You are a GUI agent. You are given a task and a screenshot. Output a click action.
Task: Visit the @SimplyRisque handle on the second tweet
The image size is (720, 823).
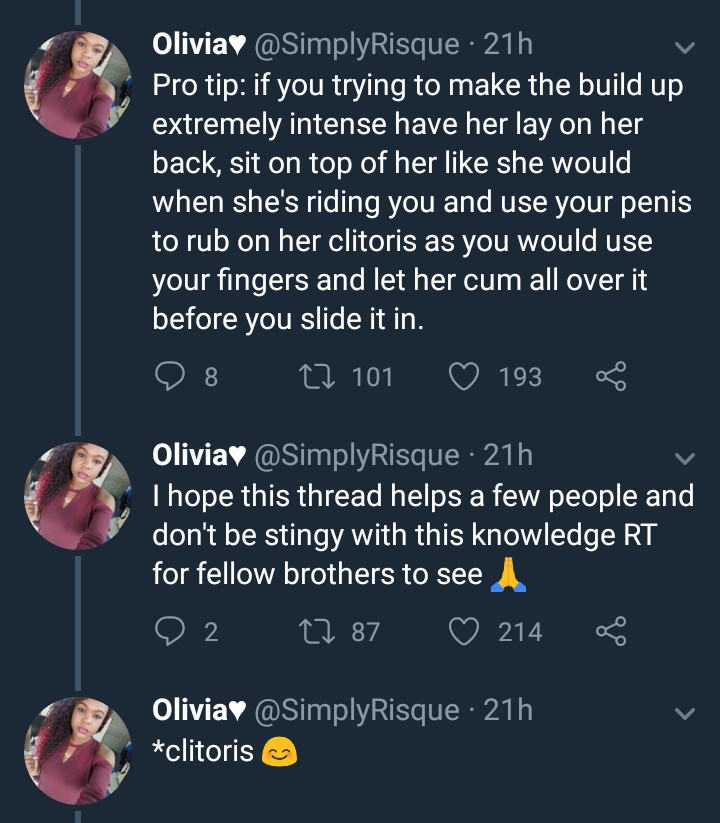[358, 455]
